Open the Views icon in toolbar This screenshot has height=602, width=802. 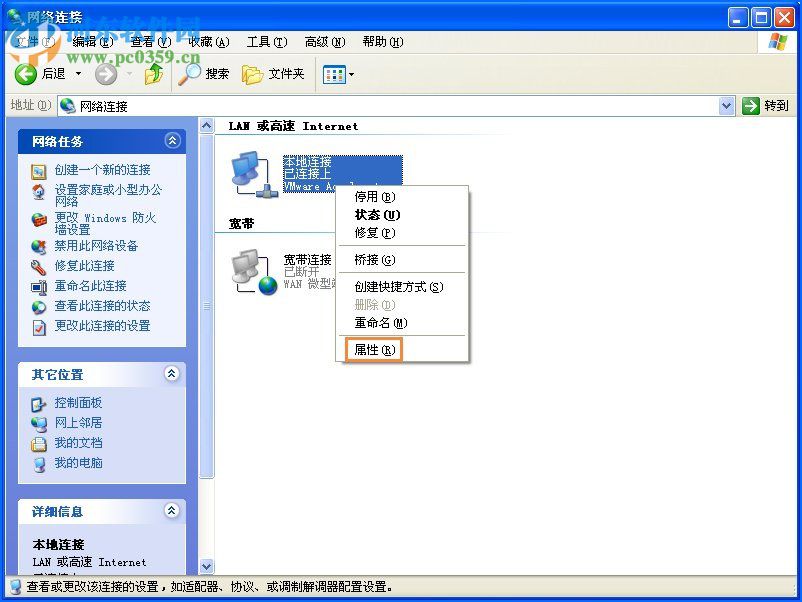point(334,75)
